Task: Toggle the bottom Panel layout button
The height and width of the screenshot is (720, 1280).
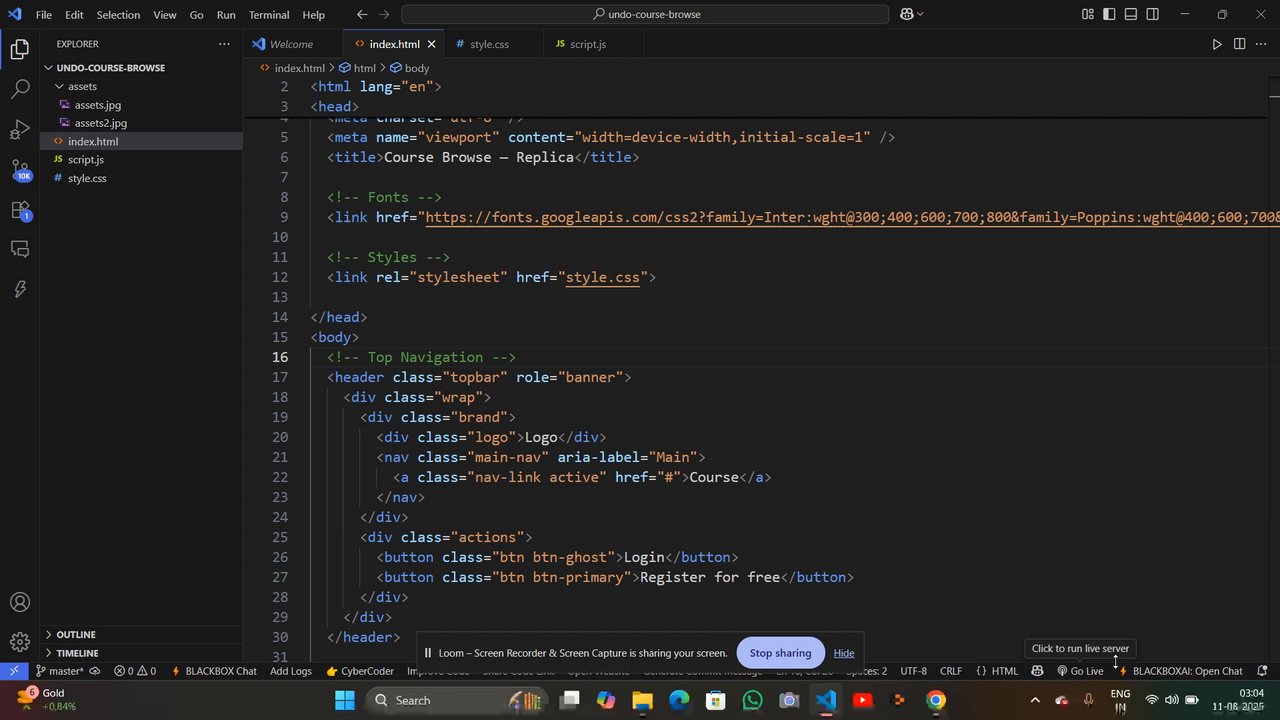Action: click(1131, 15)
